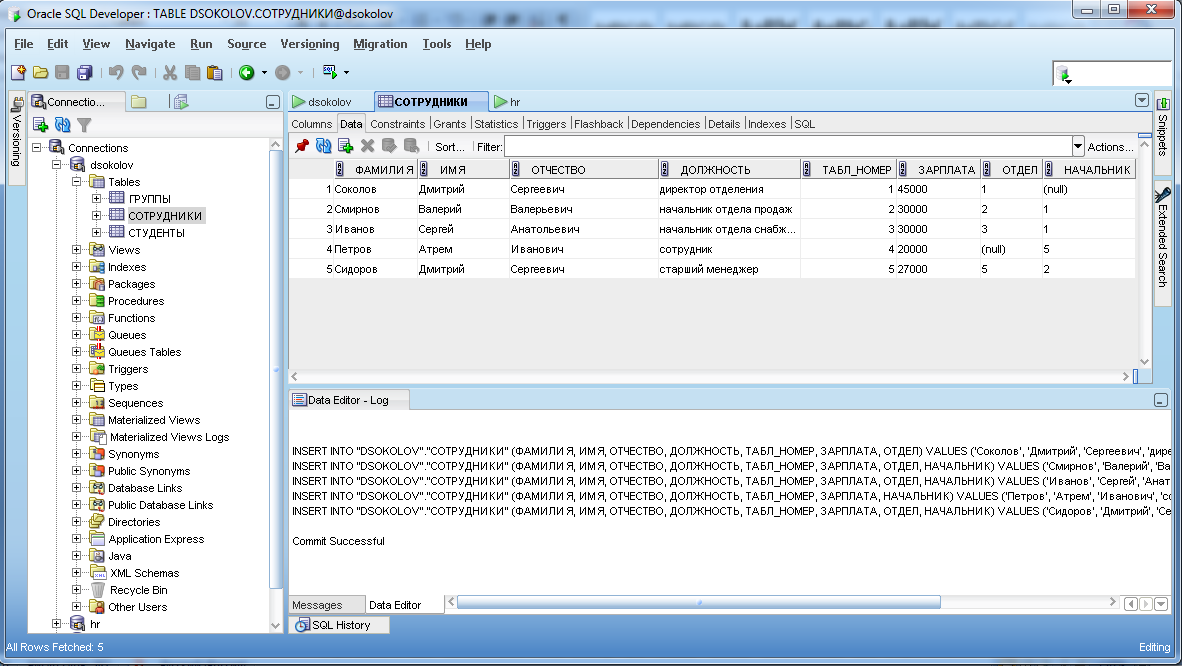
Task: Click the ЗАРПЛАТА column header
Action: click(x=939, y=170)
